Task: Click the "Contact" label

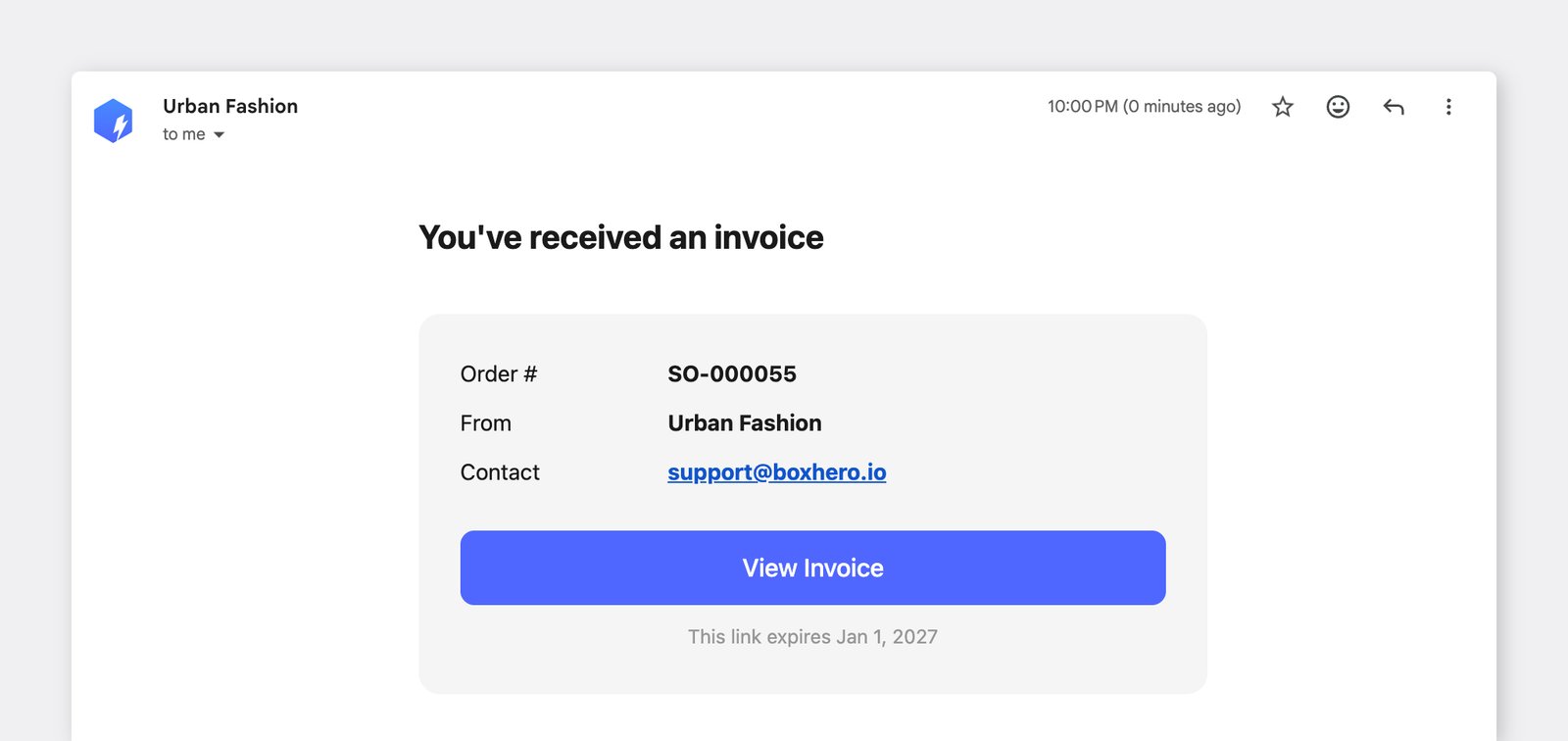Action: click(x=500, y=472)
